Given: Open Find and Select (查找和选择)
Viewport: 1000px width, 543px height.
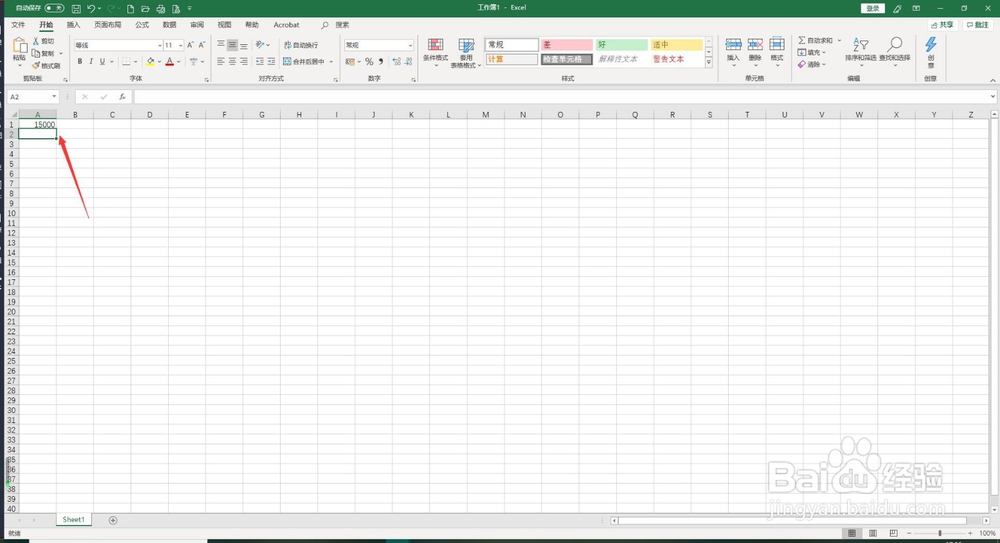Looking at the screenshot, I should pos(895,53).
